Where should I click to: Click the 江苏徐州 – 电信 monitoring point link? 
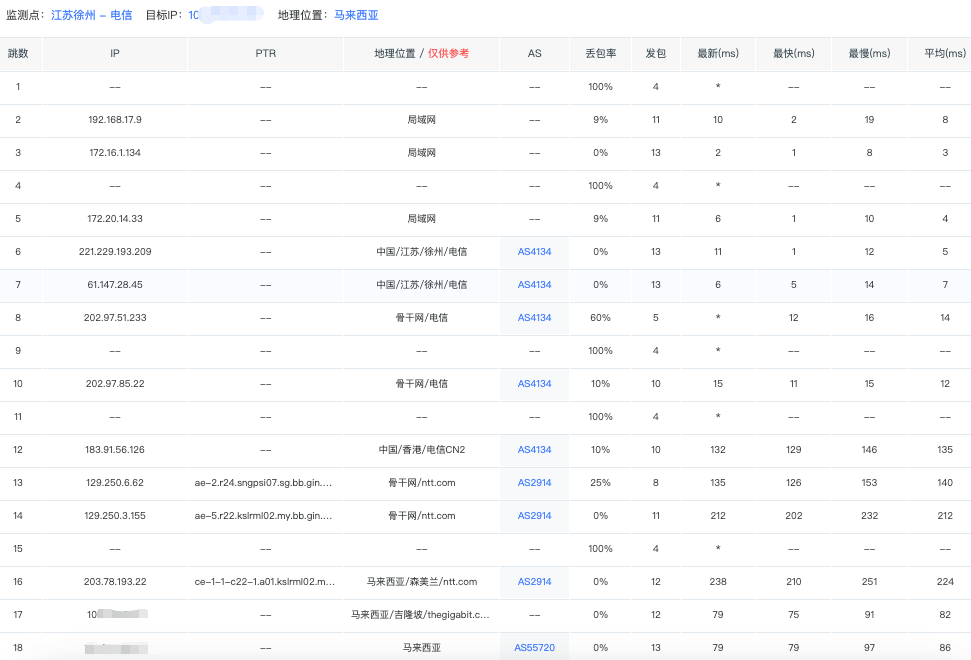click(91, 15)
